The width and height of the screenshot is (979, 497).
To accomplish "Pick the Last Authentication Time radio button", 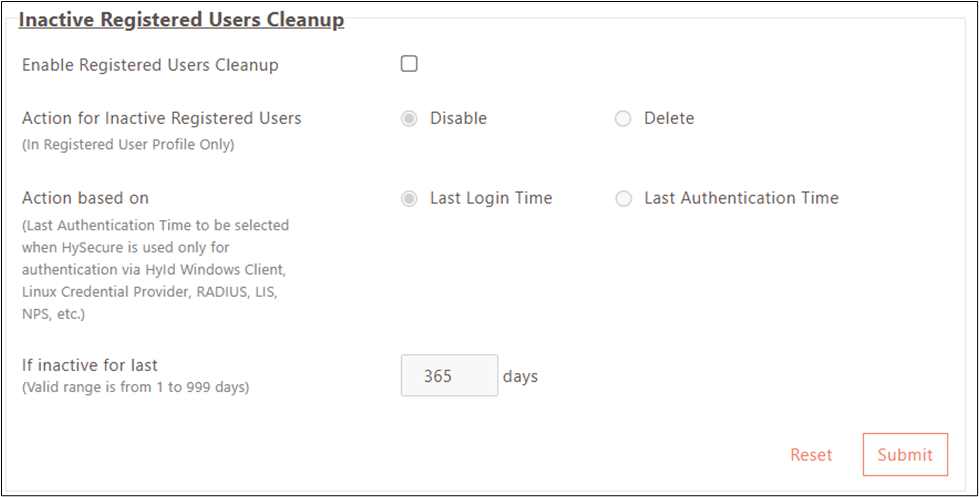I will tap(623, 199).
